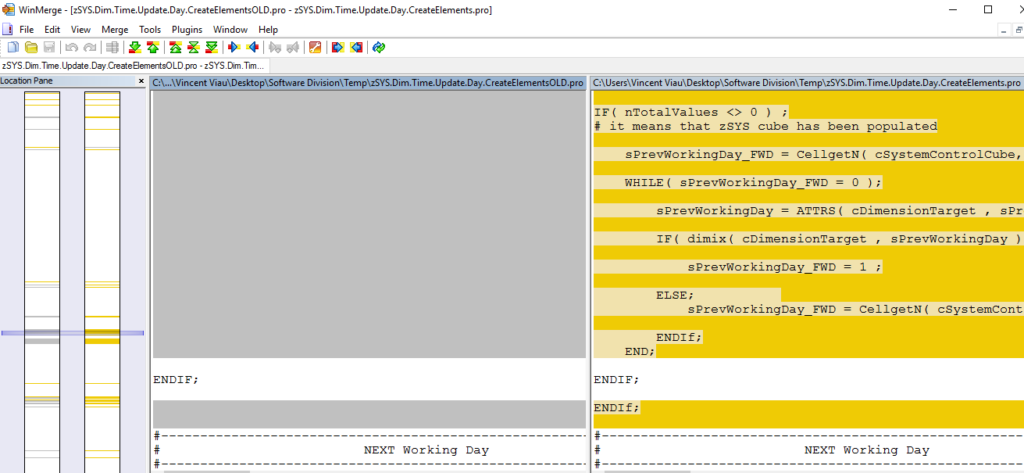Jump to the First Difference
This screenshot has height=473, width=1024.
coord(176,47)
